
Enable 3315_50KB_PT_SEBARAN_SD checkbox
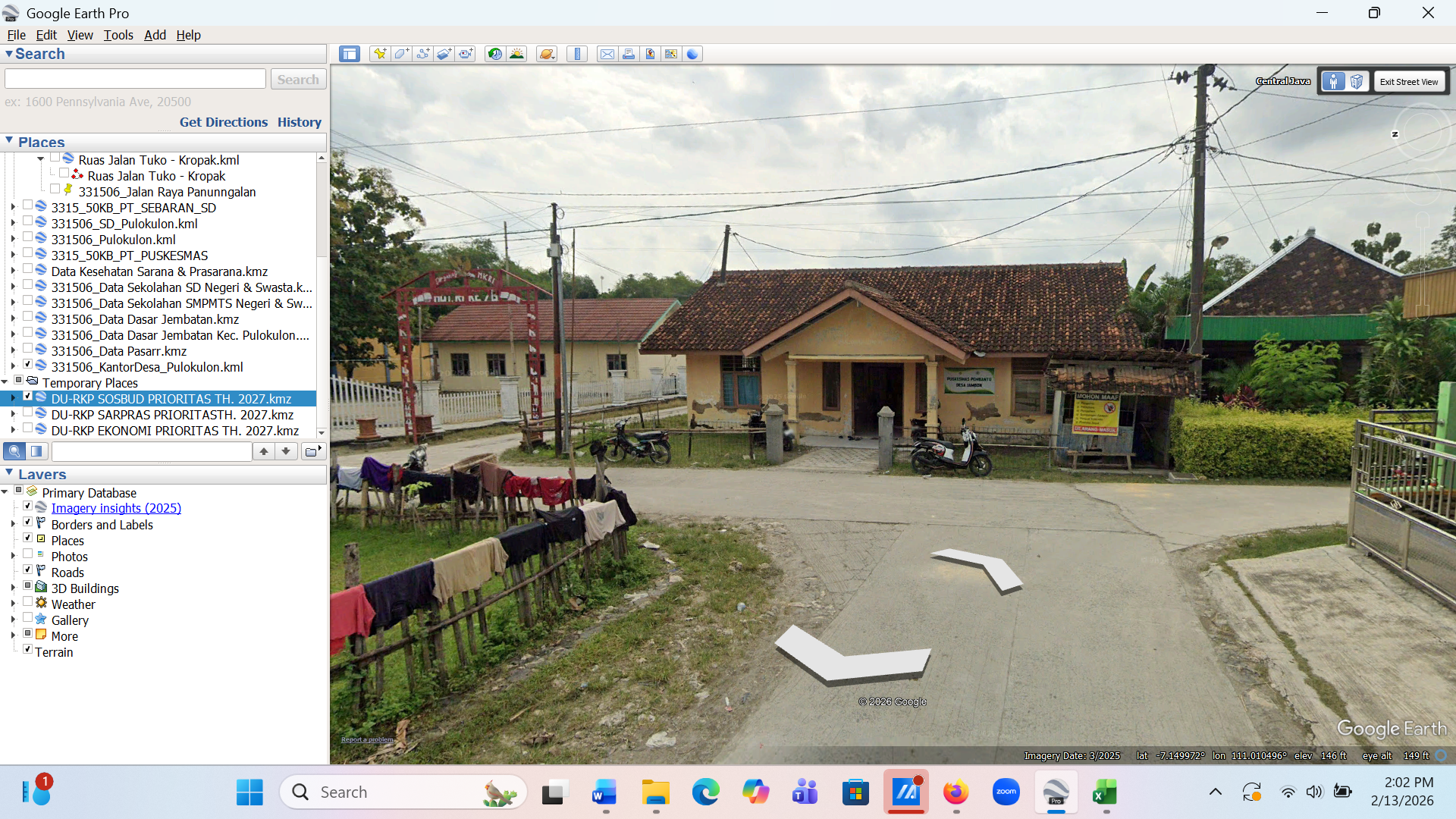pos(28,206)
